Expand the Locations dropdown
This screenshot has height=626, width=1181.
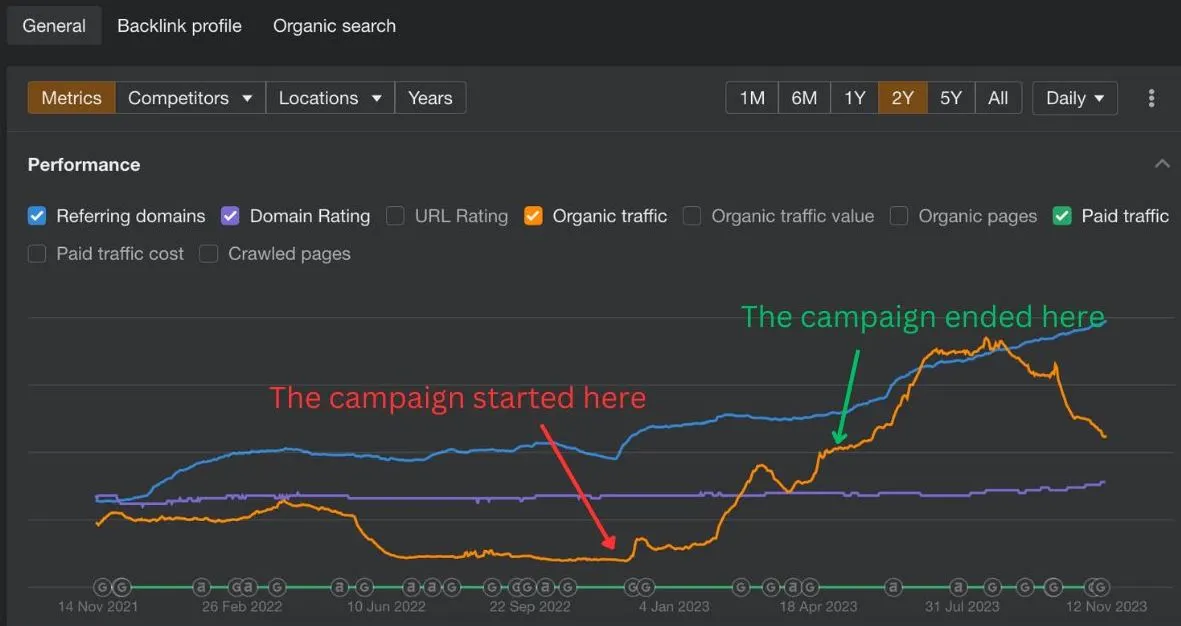pos(330,98)
